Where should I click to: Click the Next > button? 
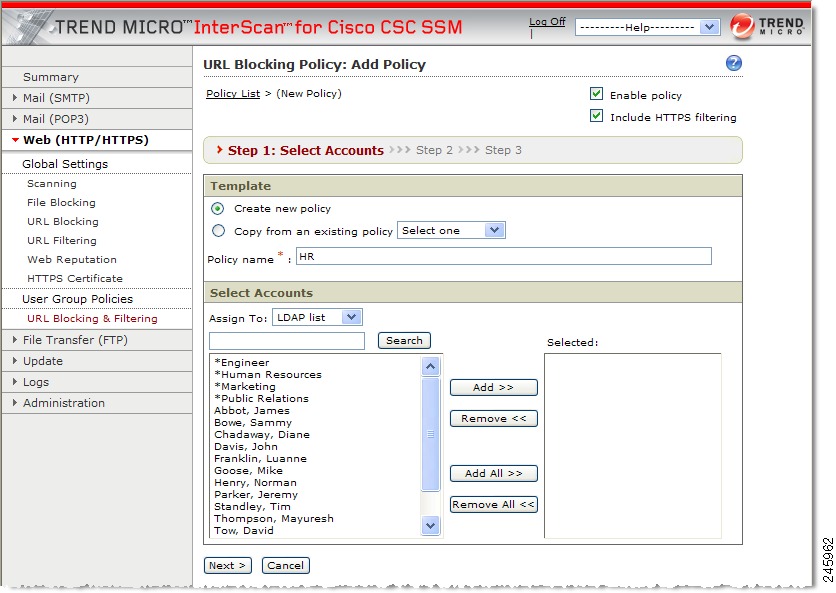point(228,565)
